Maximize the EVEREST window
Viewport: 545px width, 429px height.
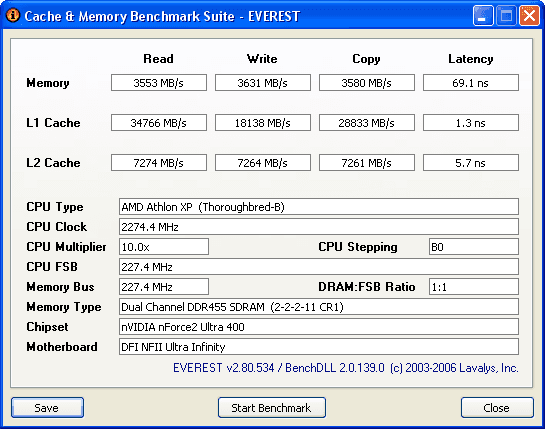(506, 16)
